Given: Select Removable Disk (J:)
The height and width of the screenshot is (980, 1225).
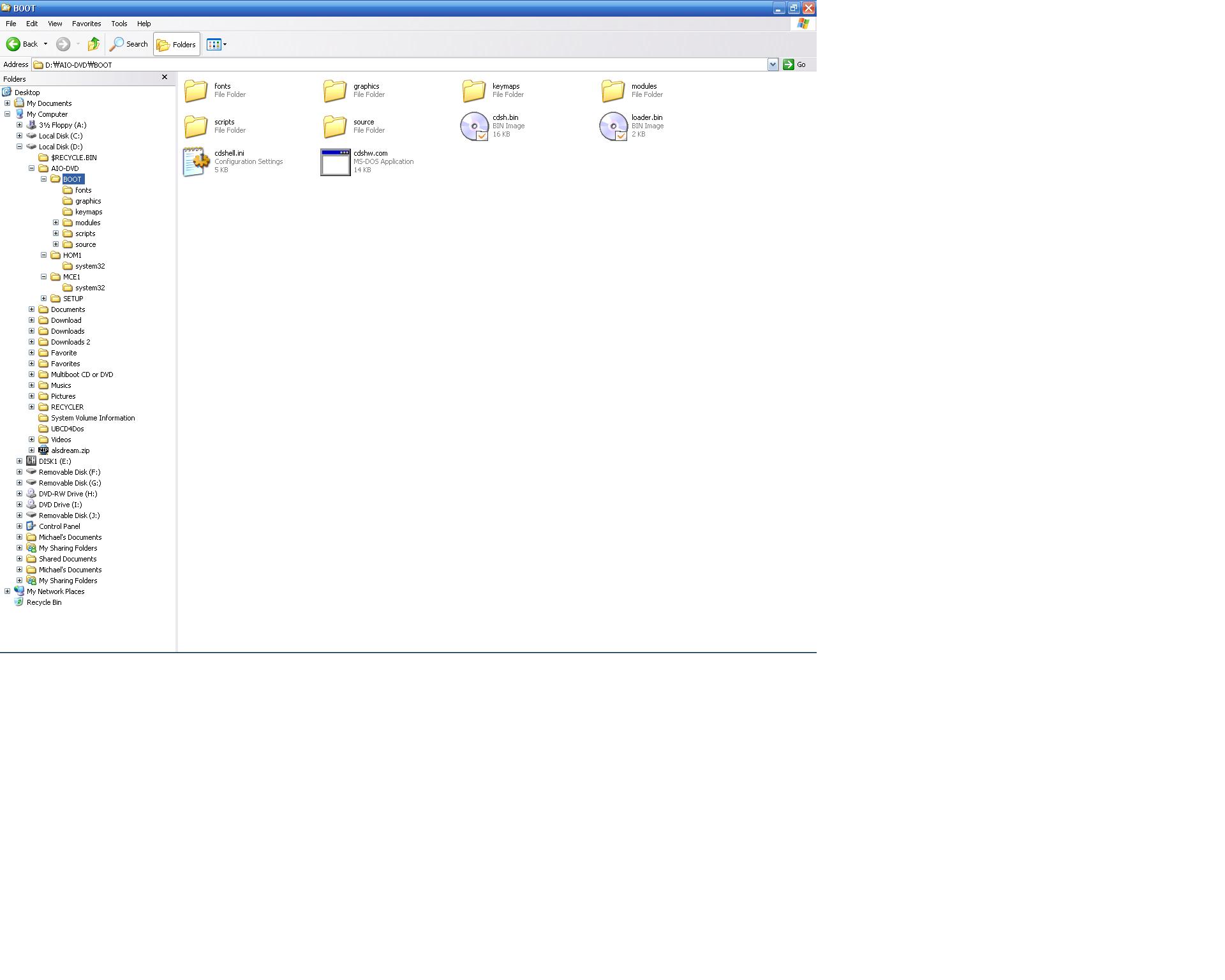Looking at the screenshot, I should (69, 516).
